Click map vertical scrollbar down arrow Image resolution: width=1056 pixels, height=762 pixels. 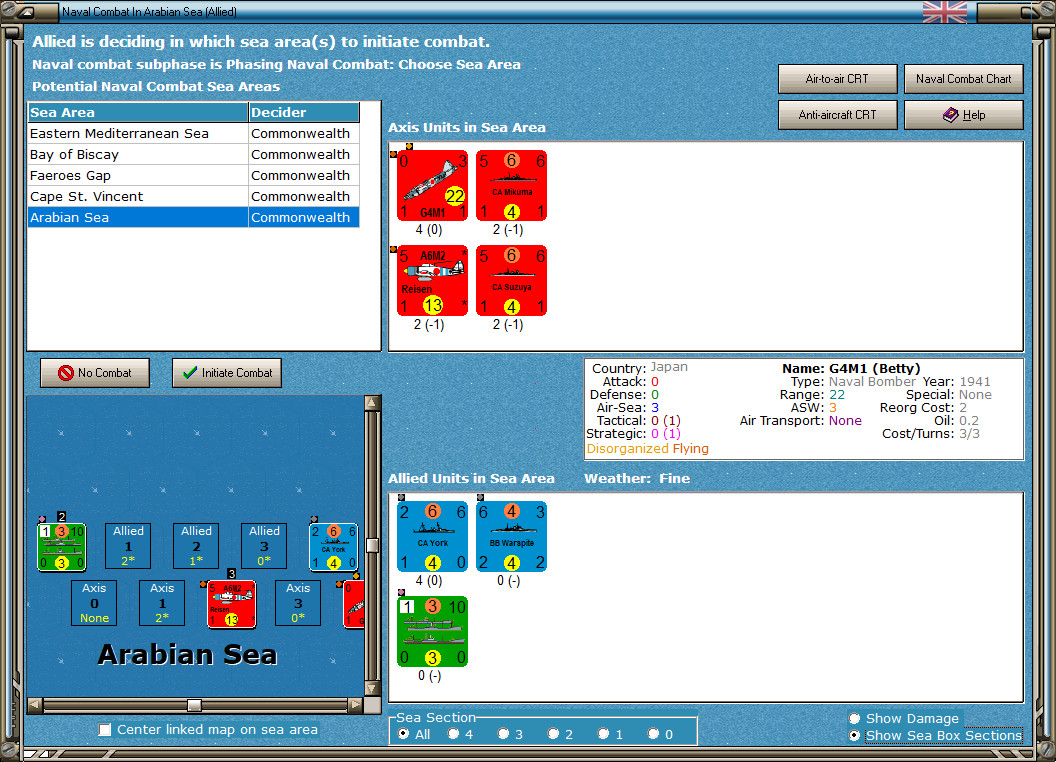372,689
